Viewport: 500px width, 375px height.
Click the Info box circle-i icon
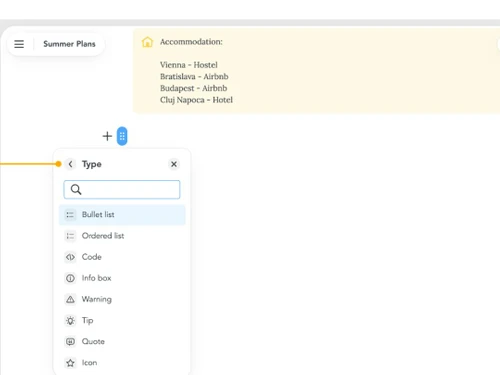70,278
